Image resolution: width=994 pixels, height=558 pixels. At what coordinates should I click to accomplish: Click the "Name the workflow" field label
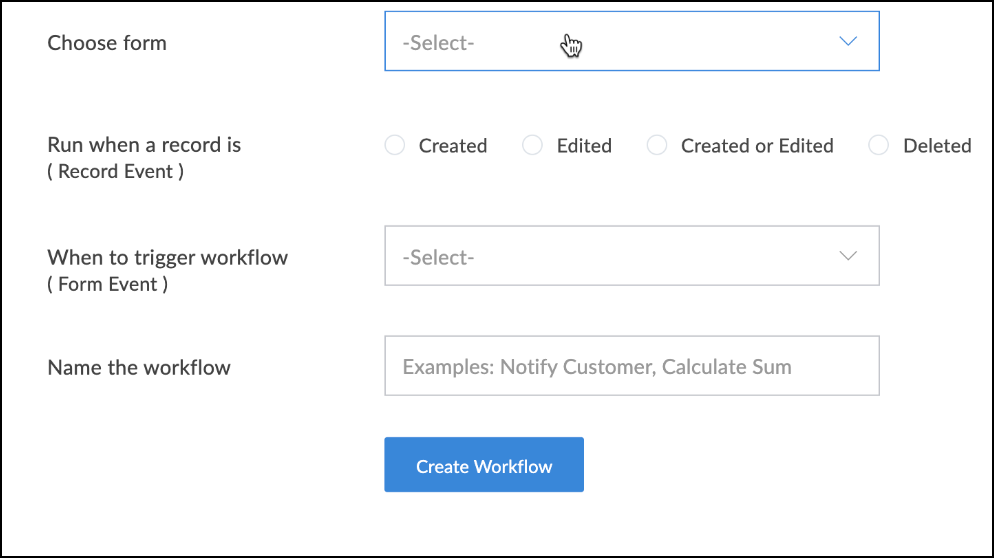coord(139,367)
